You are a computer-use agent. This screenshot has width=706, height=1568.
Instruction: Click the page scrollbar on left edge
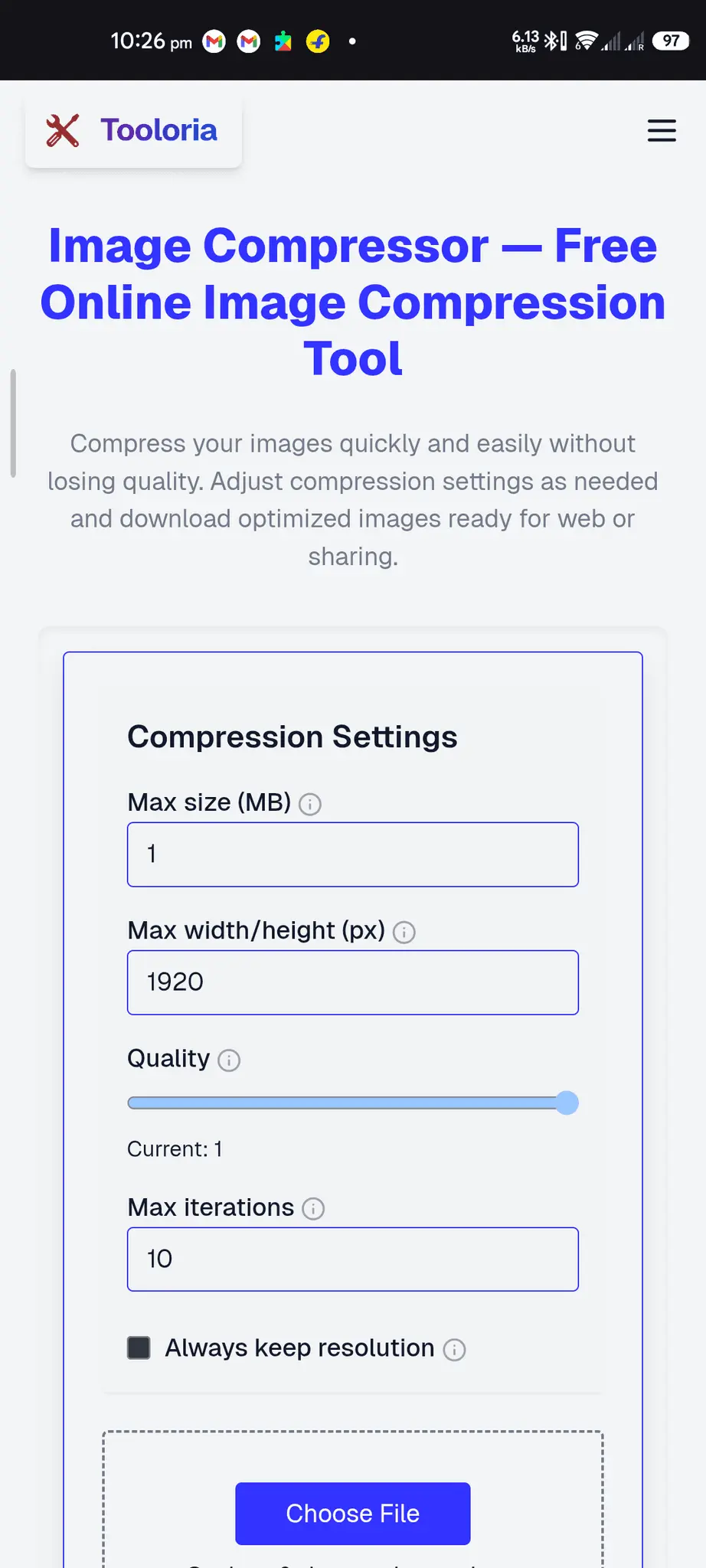click(13, 423)
